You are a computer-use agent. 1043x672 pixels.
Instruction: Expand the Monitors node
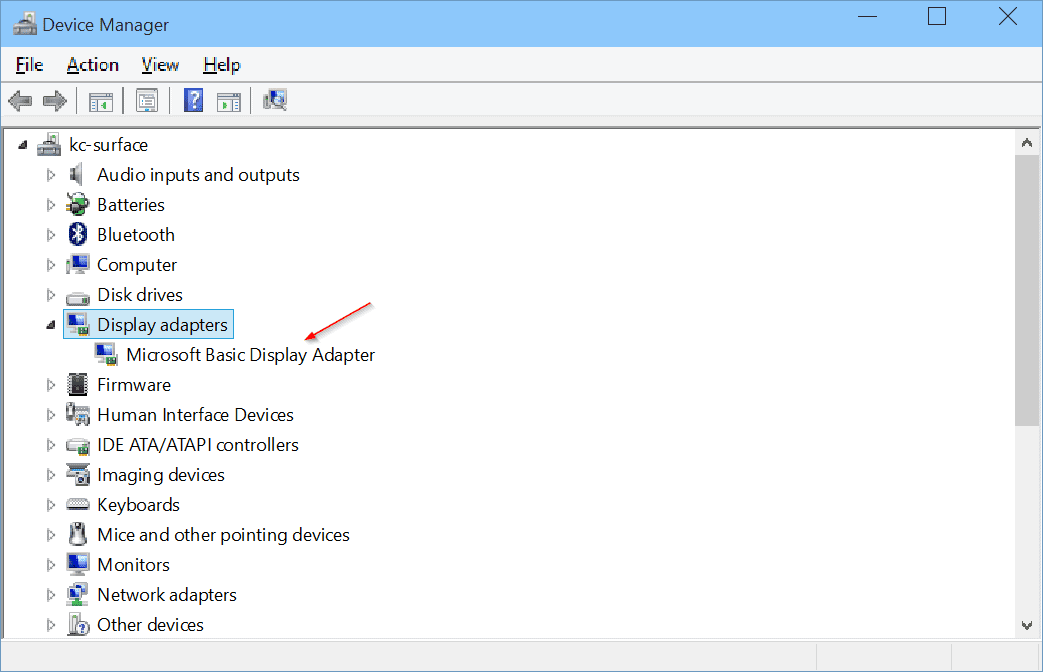51,565
